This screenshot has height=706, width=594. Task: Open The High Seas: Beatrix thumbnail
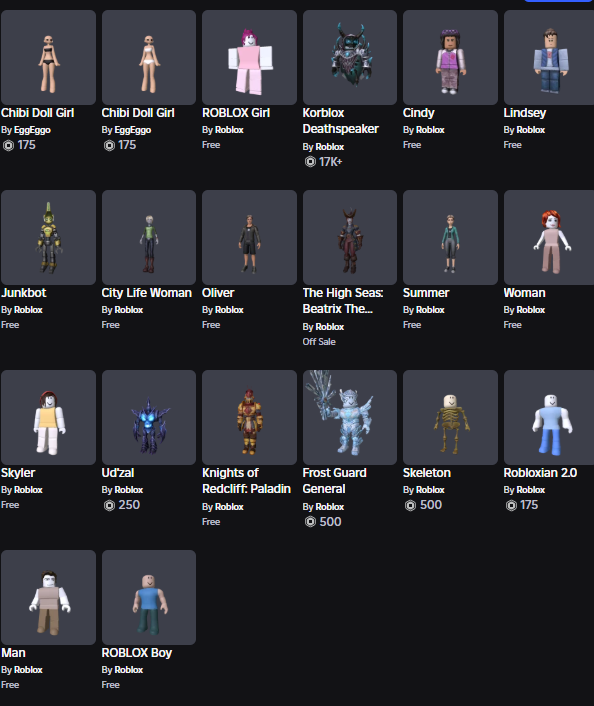(350, 237)
